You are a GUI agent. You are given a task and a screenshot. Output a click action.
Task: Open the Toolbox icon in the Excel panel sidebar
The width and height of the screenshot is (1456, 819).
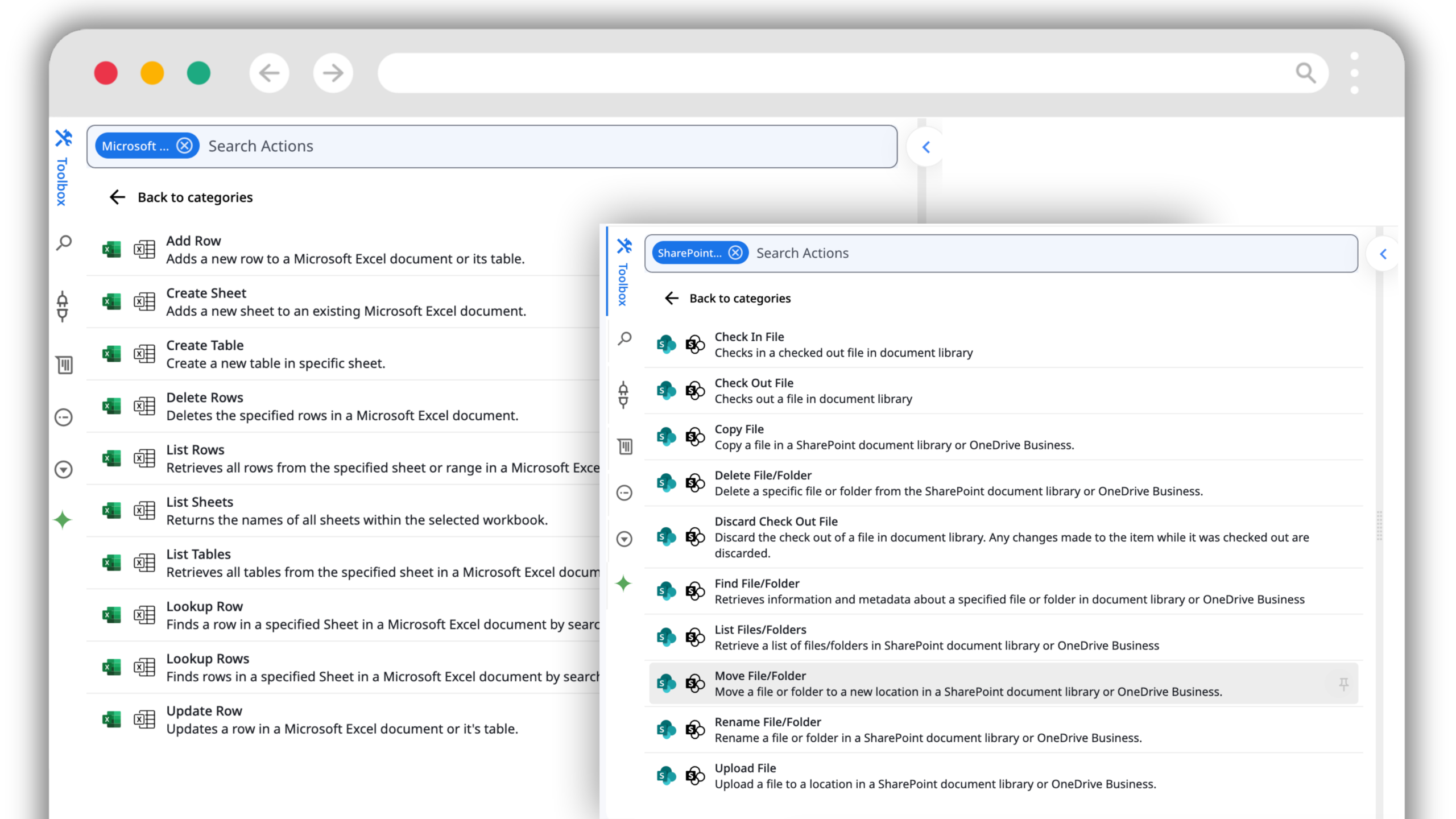point(63,138)
